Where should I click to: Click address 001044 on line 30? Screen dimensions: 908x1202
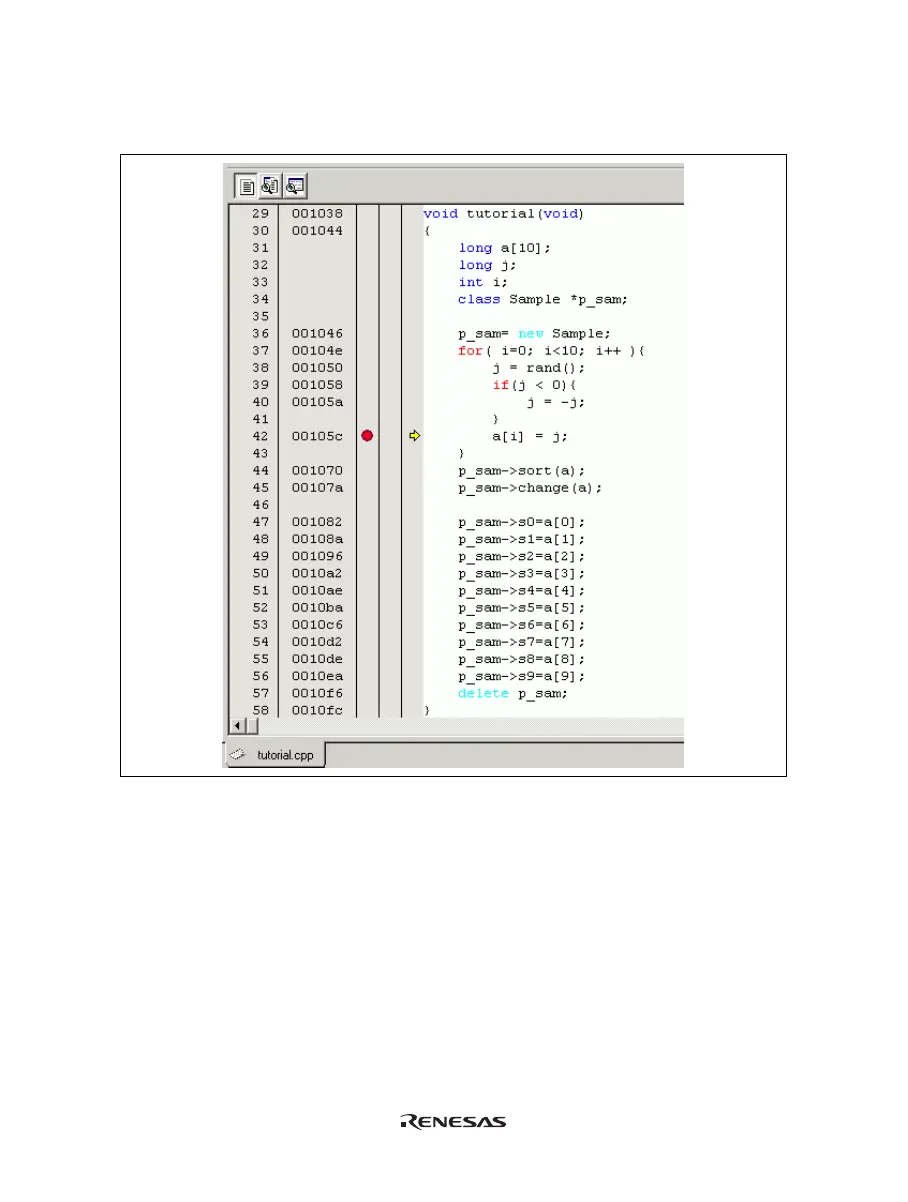tap(317, 230)
